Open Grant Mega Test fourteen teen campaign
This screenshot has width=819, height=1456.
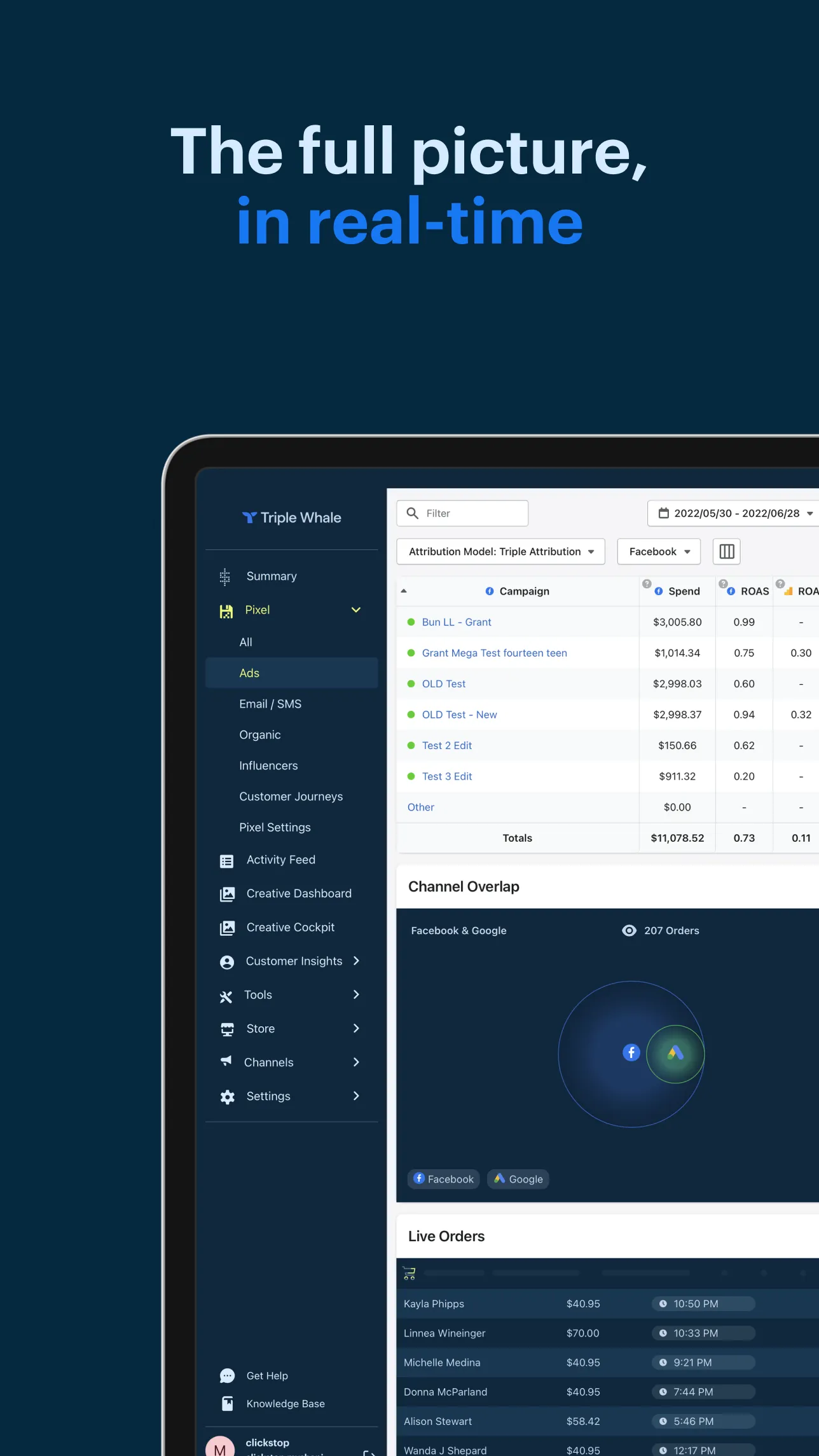[494, 653]
